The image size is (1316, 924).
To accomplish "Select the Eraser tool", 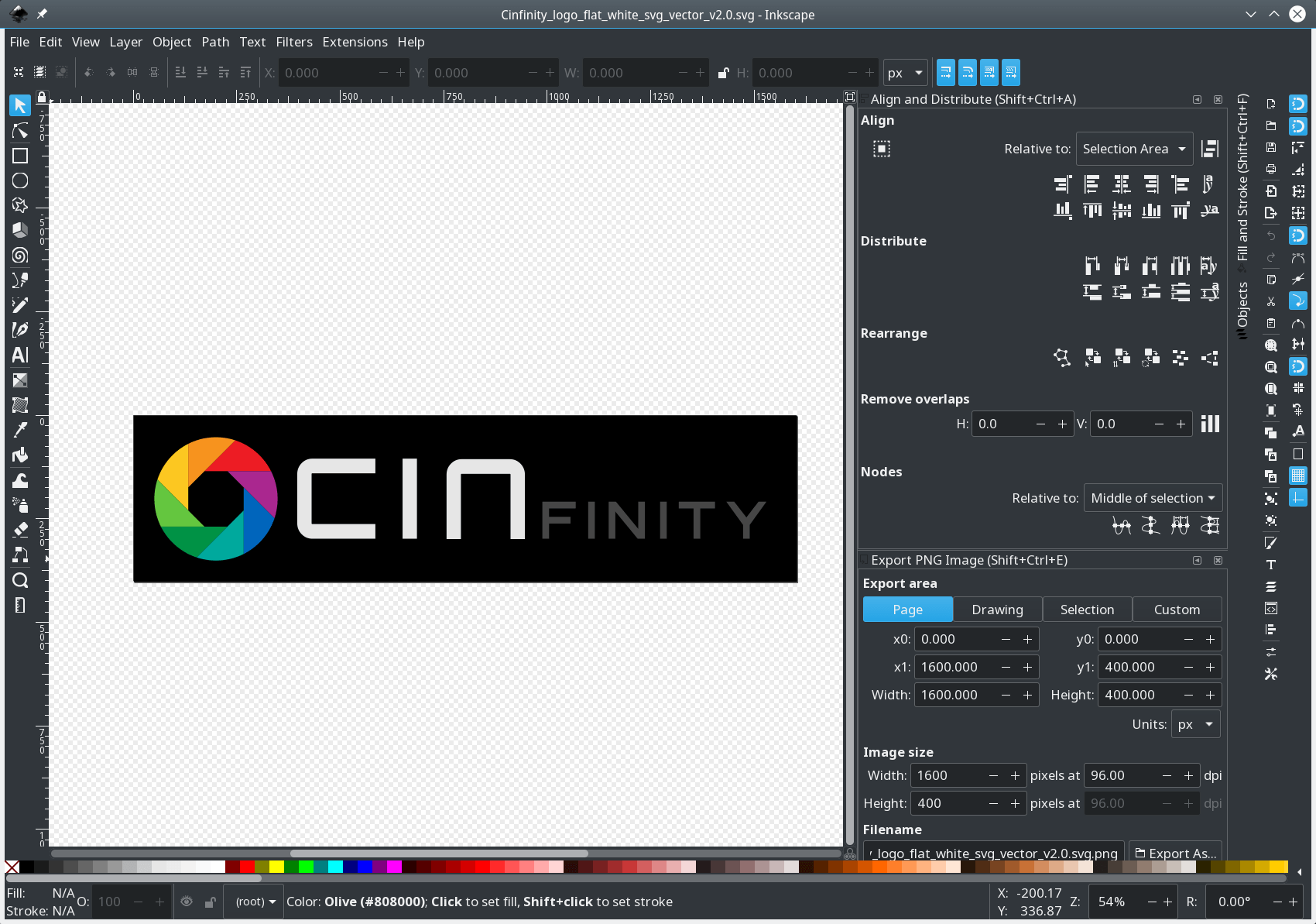I will pos(20,530).
